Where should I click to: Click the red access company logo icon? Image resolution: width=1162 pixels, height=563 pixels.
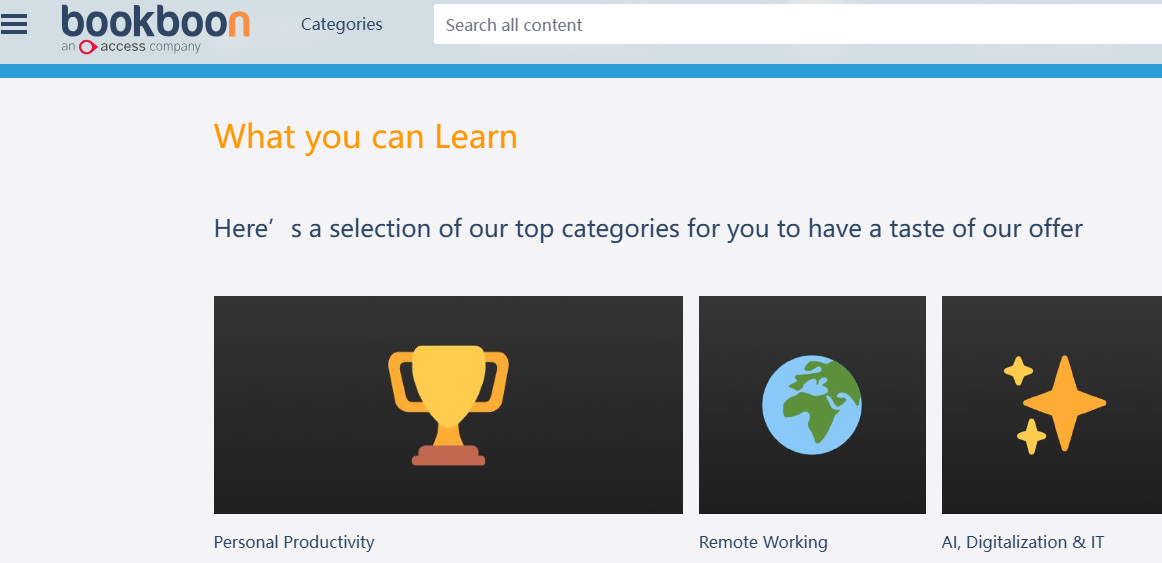point(87,47)
